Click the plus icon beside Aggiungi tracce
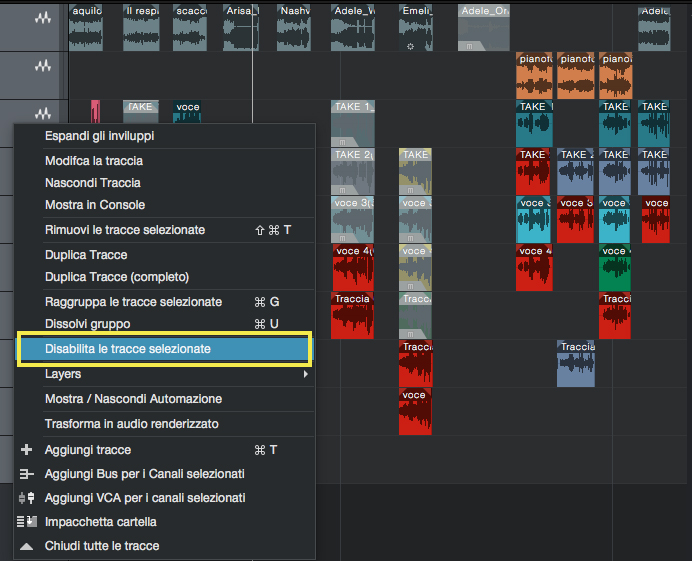 (26, 450)
